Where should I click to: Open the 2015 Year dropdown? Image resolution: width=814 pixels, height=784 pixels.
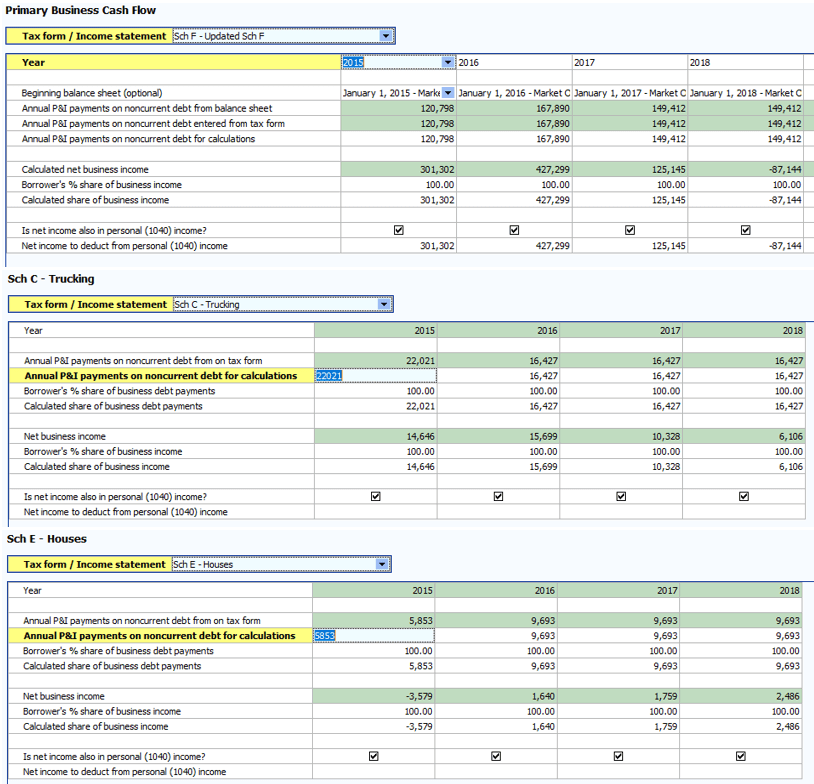[x=448, y=62]
